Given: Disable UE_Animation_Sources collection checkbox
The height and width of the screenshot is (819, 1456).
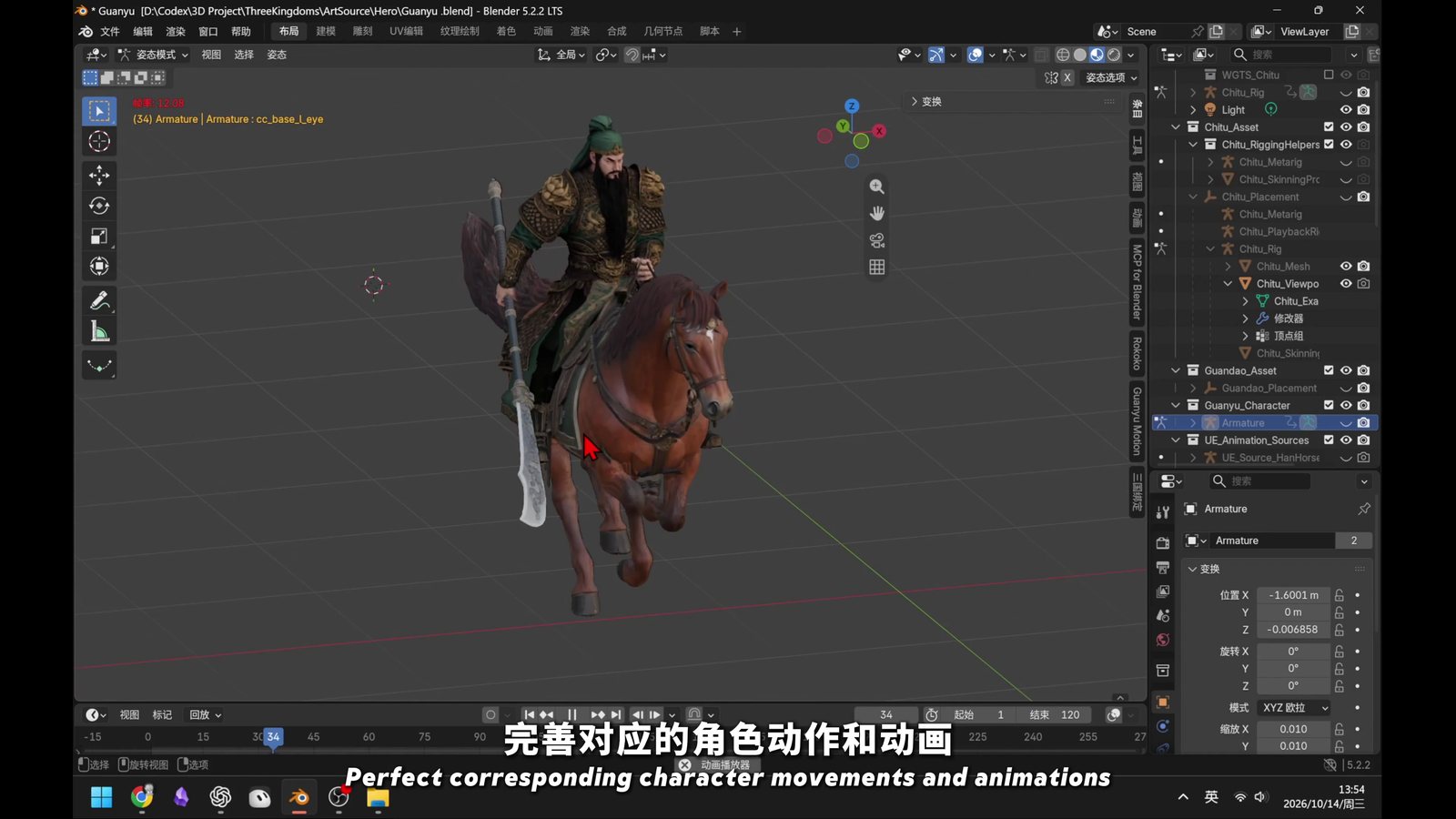Looking at the screenshot, I should point(1329,440).
